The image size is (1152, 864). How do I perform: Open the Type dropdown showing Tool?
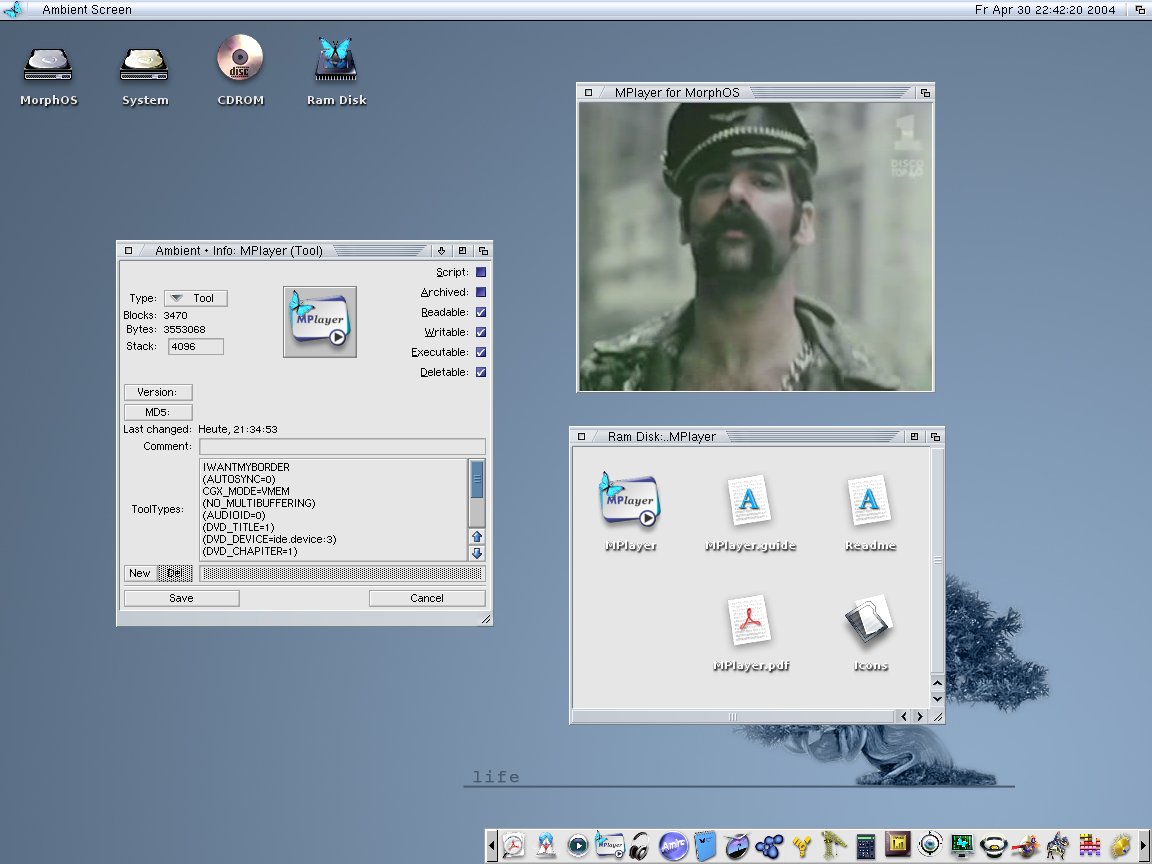195,298
